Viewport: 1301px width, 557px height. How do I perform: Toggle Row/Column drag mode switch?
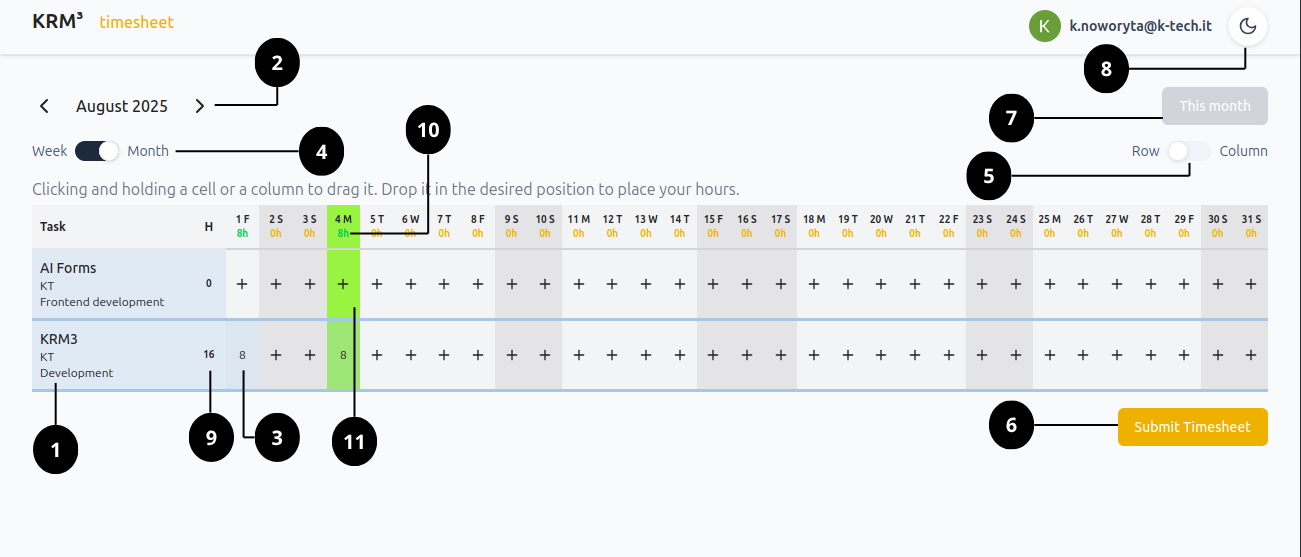tap(1189, 151)
